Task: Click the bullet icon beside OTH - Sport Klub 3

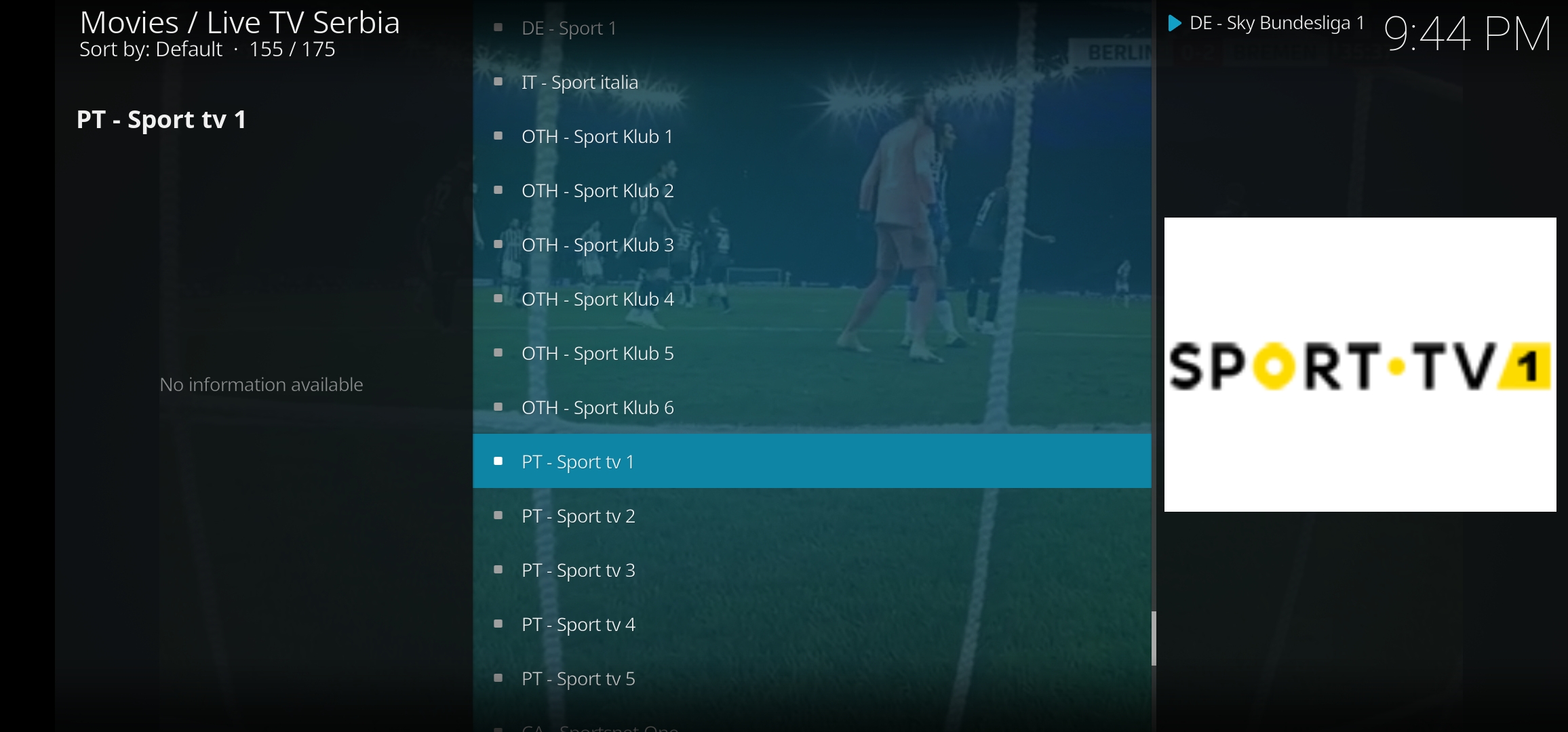Action: click(498, 244)
